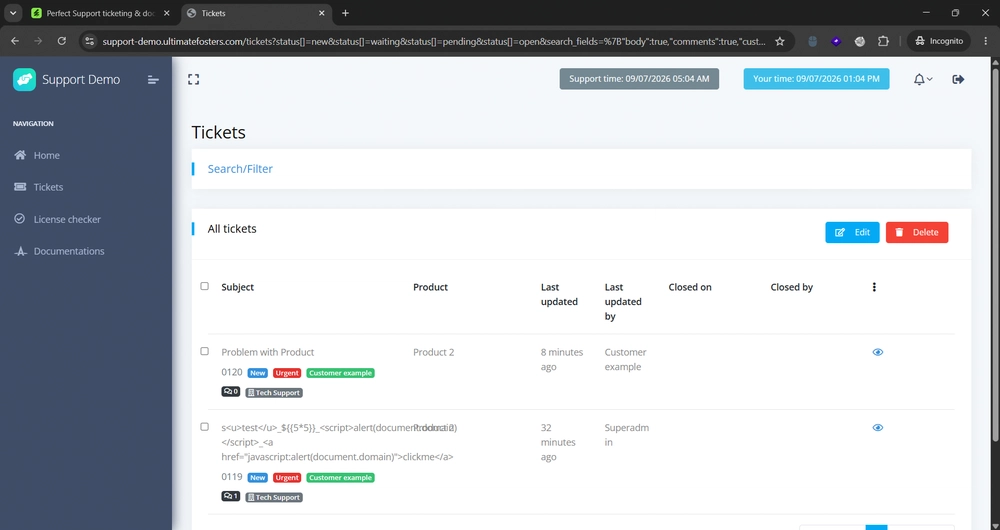
Task: Select the Problem with Product ticket checkbox
Action: coord(204,351)
